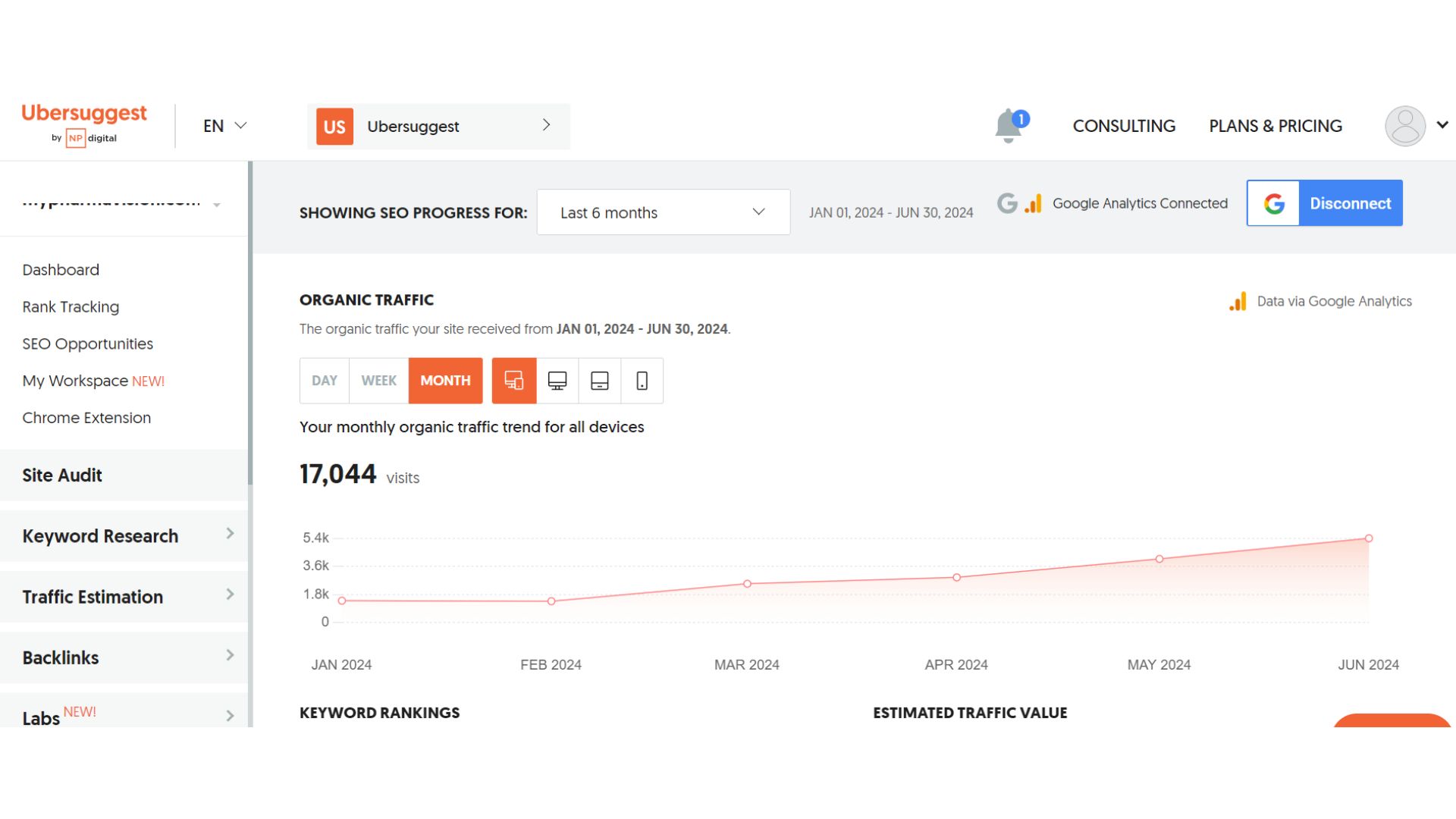The image size is (1456, 819).
Task: Switch traffic view to DAY
Action: pos(325,381)
